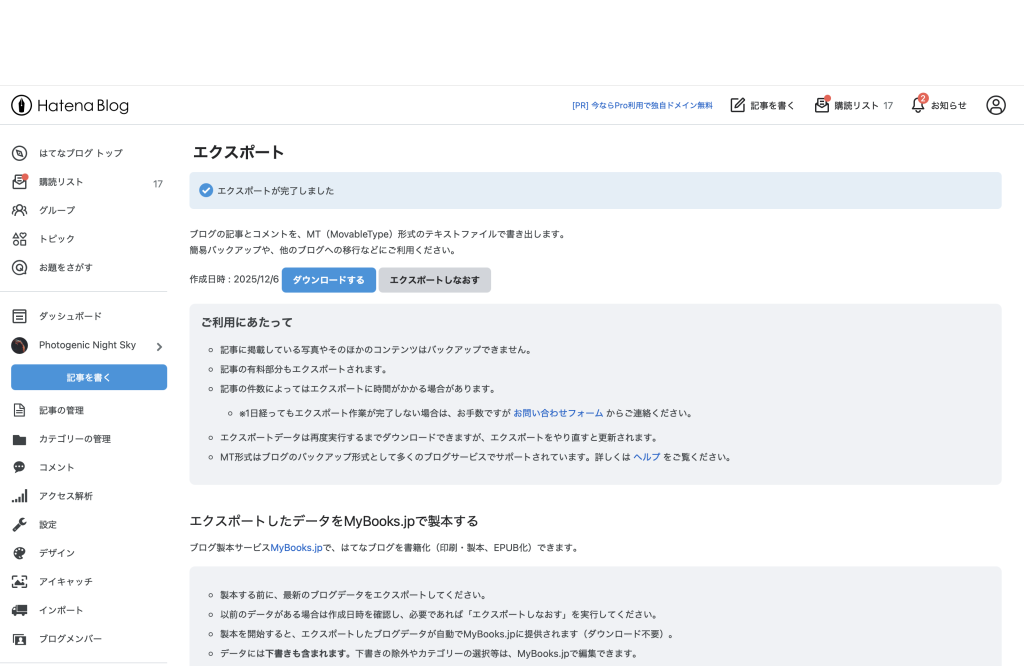Viewport: 1024px width, 666px height.
Task: Click the 記事を書く pencil icon in header
Action: click(x=738, y=105)
